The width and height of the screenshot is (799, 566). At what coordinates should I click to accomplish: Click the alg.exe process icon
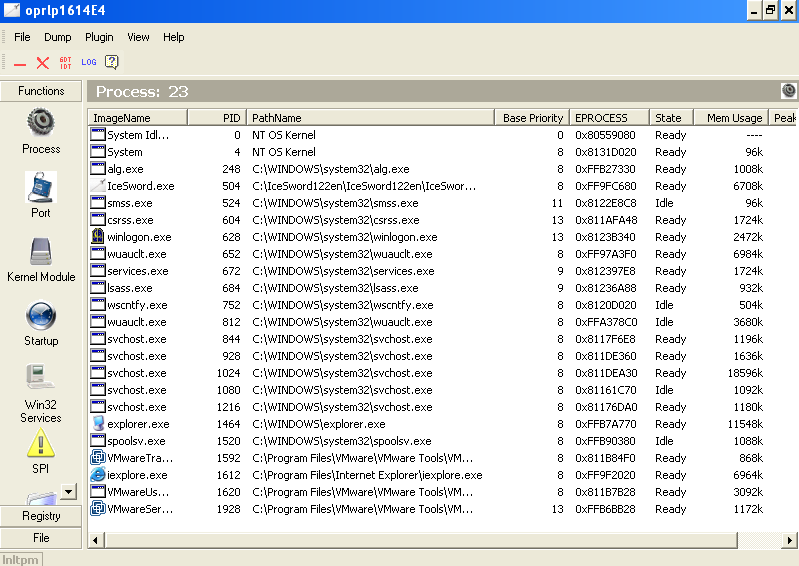pyautogui.click(x=98, y=169)
